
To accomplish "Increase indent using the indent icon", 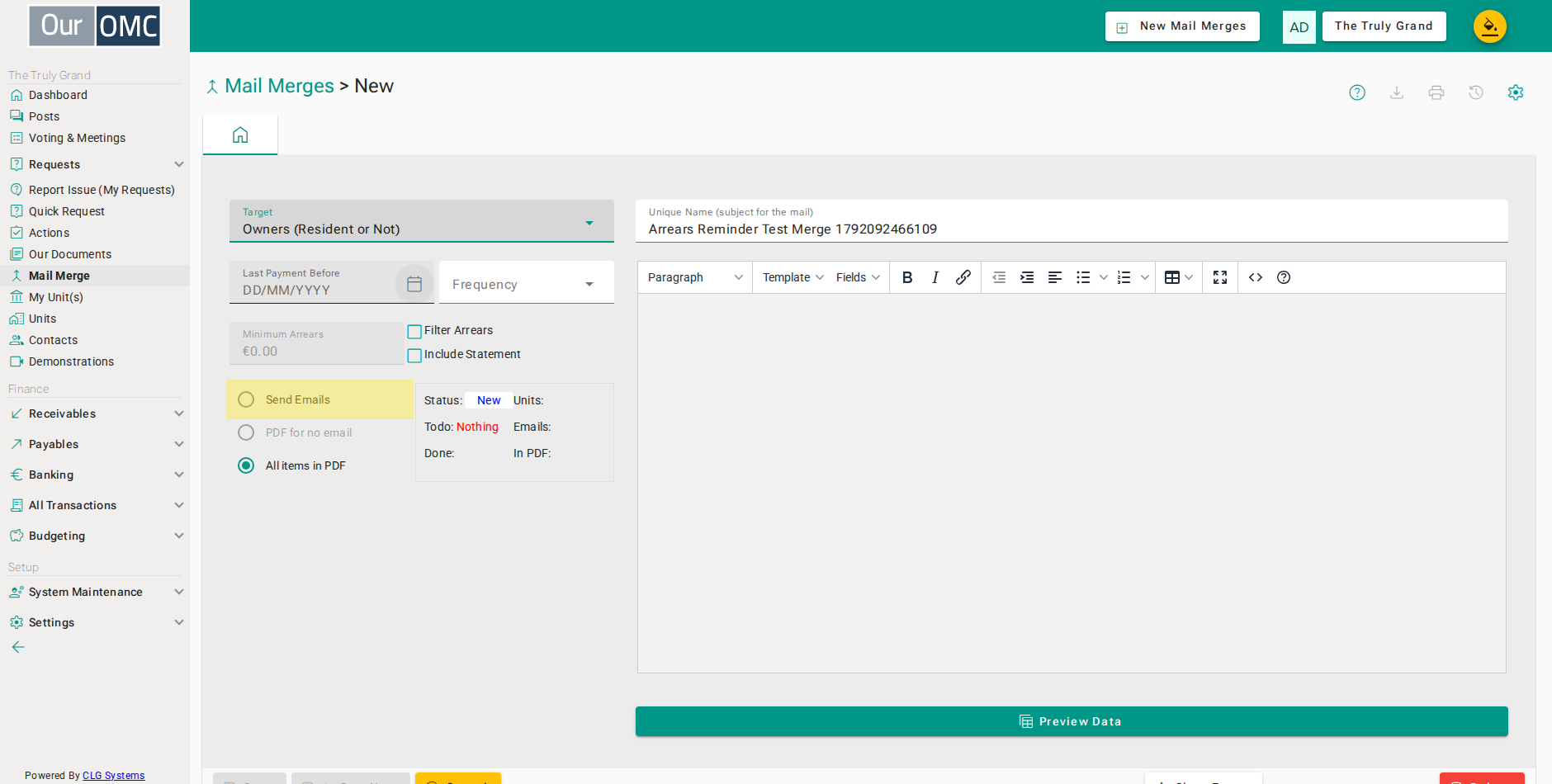I will point(1027,277).
